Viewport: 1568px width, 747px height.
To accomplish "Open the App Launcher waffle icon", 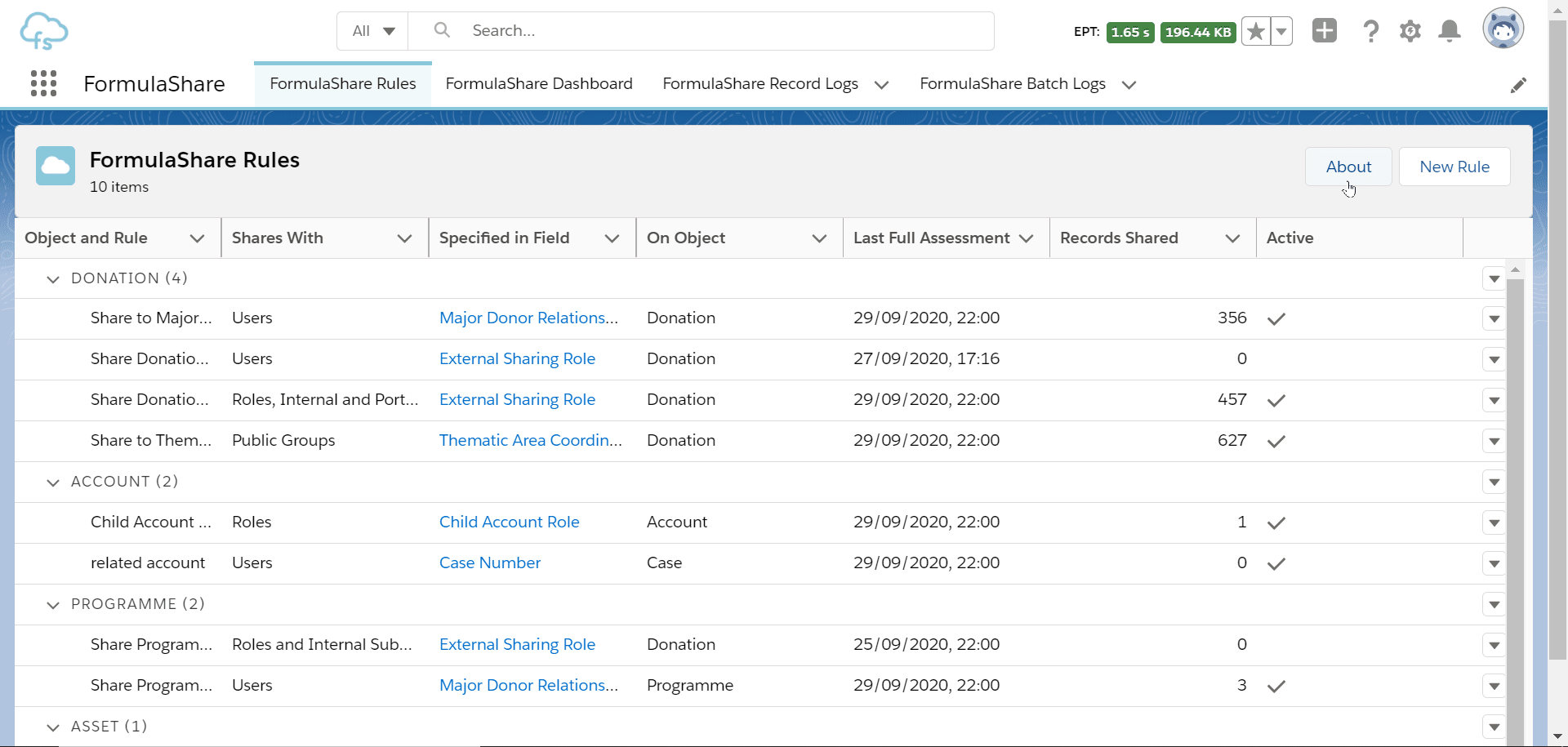I will [x=43, y=83].
